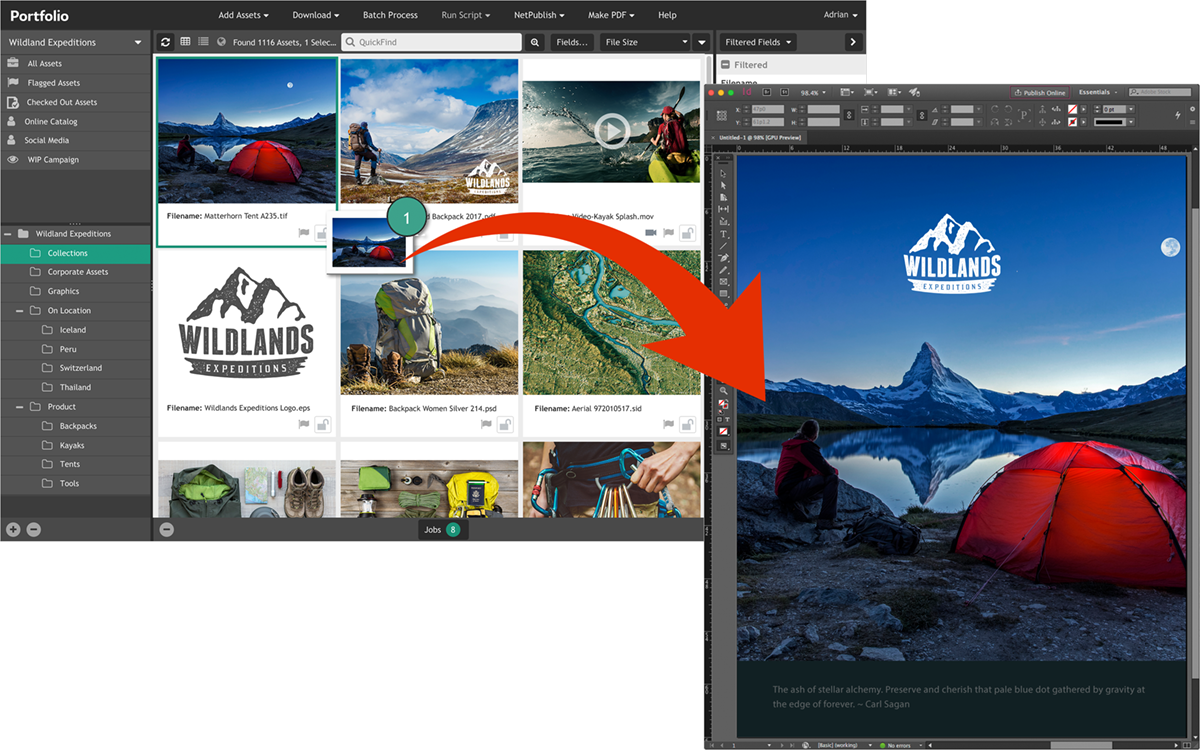Play the Video-Kayak Splash.mov thumbnail
The width and height of the screenshot is (1200, 750).
click(x=611, y=130)
